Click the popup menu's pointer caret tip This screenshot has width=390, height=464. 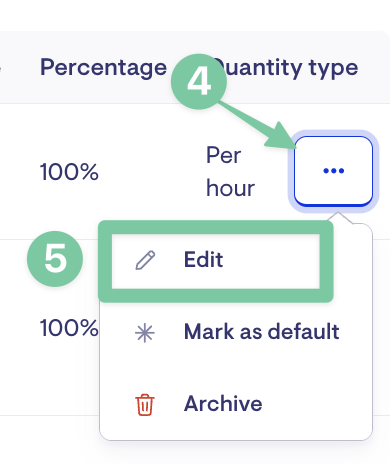click(x=338, y=213)
